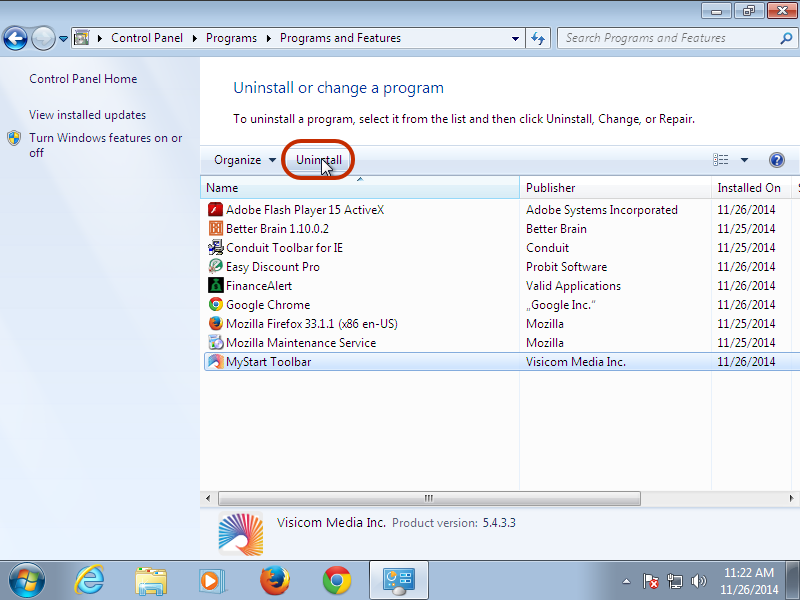The image size is (800, 600).
Task: Open the help question mark icon
Action: click(x=776, y=160)
